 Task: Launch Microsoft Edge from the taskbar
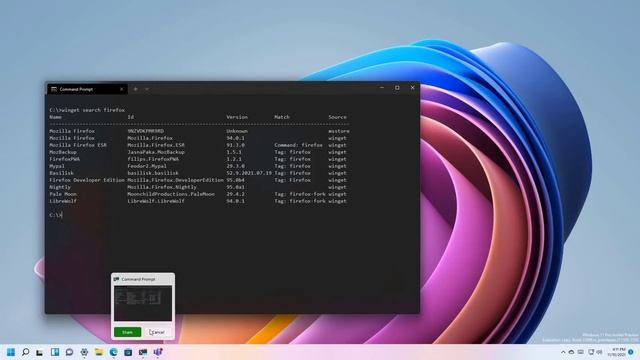[113, 352]
